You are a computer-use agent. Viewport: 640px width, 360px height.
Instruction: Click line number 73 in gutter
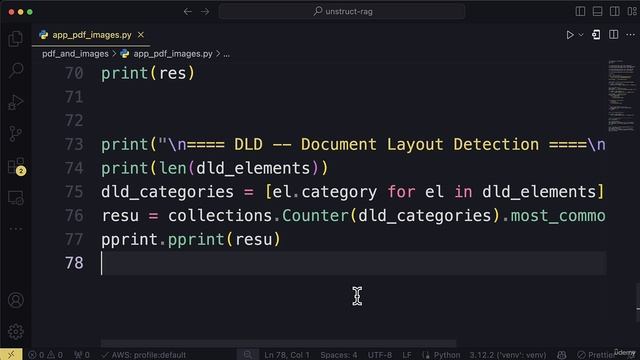coord(74,144)
